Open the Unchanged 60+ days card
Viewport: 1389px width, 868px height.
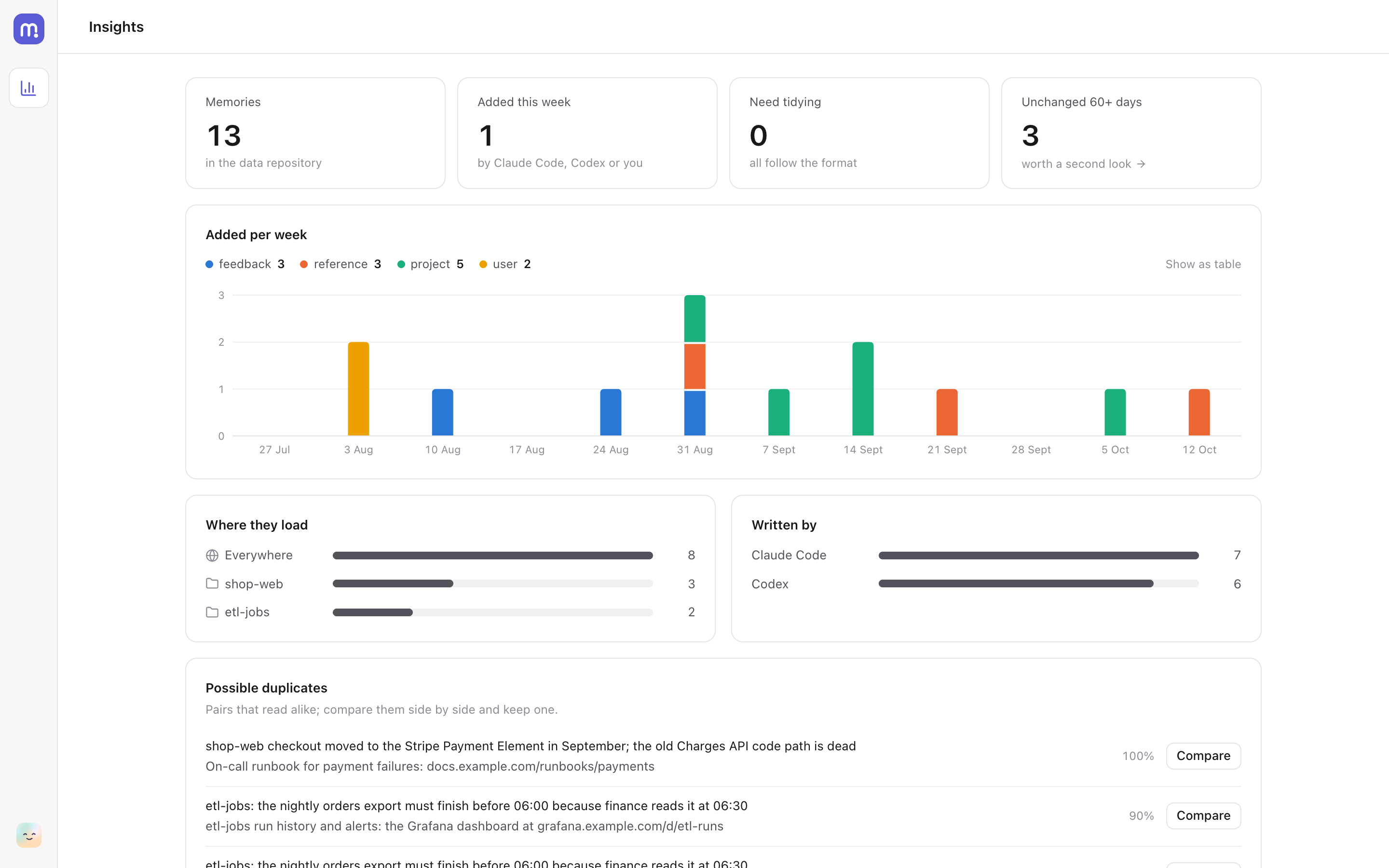click(1130, 133)
